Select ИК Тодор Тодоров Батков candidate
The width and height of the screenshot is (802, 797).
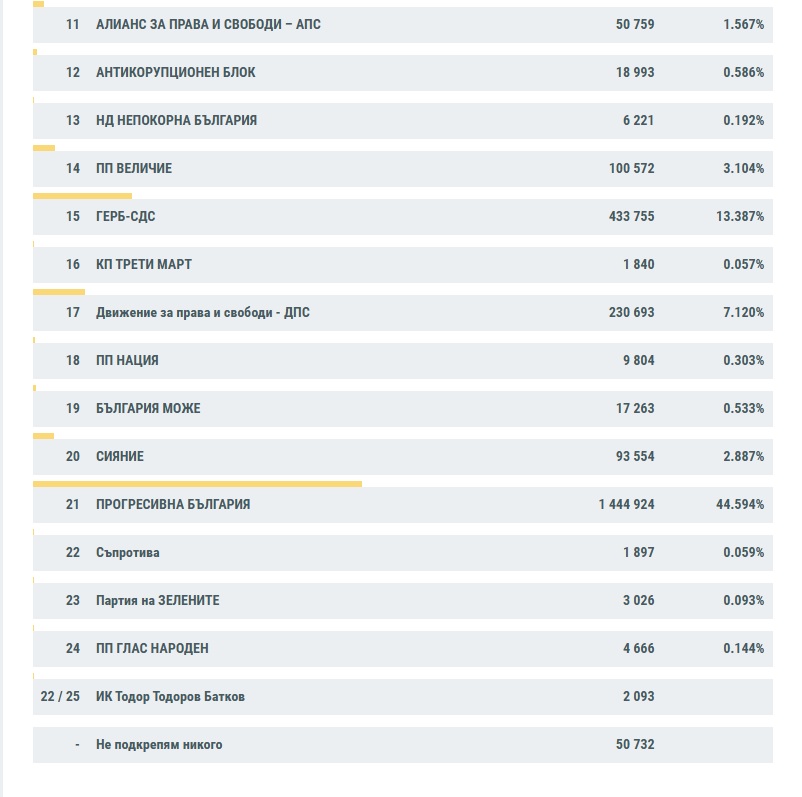pos(170,697)
